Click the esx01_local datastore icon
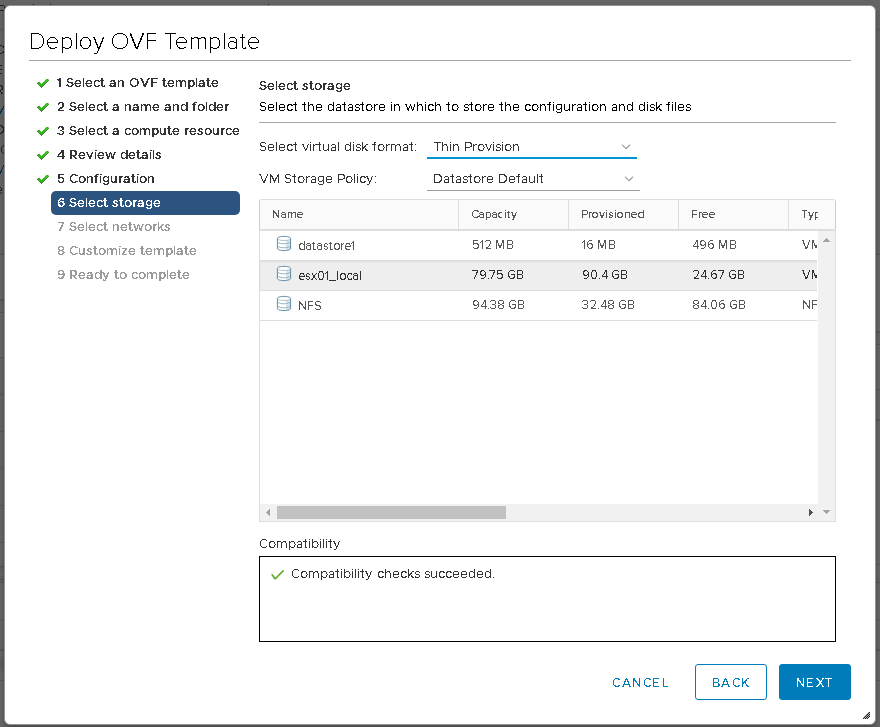This screenshot has width=880, height=727. [283, 274]
